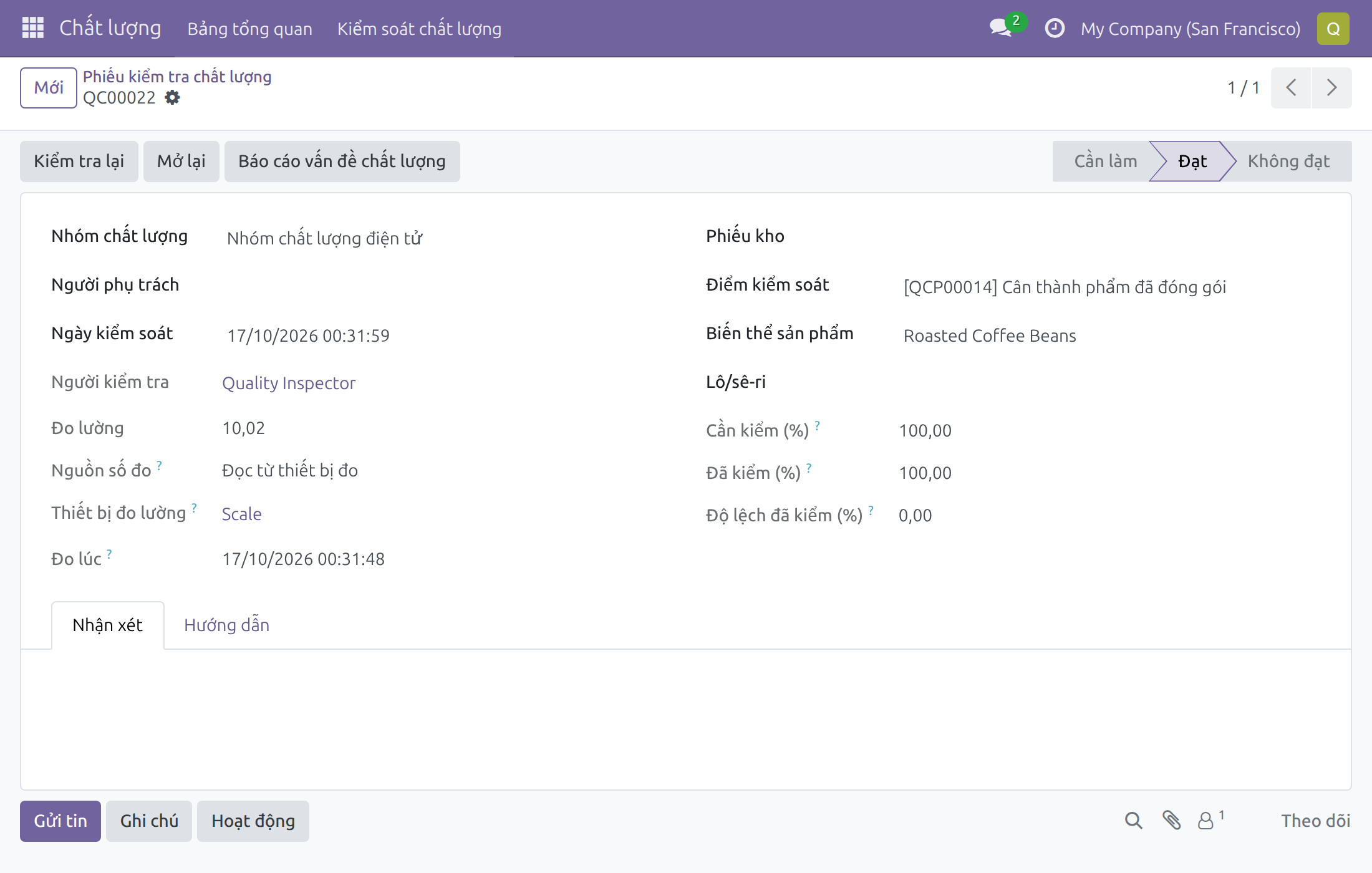Go to the previous record arrow
Image resolution: width=1372 pixels, height=873 pixels.
point(1291,88)
